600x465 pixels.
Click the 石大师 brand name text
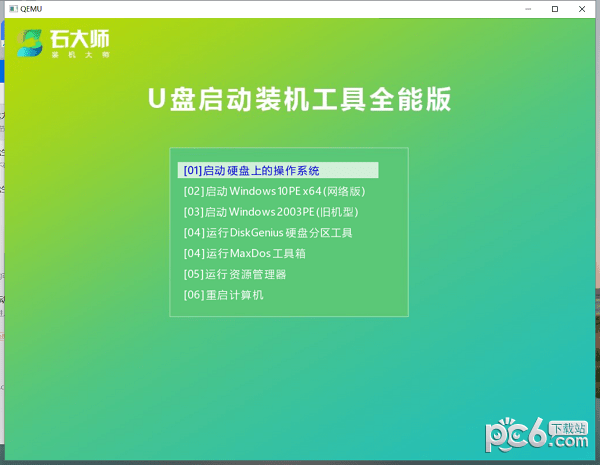[79, 38]
